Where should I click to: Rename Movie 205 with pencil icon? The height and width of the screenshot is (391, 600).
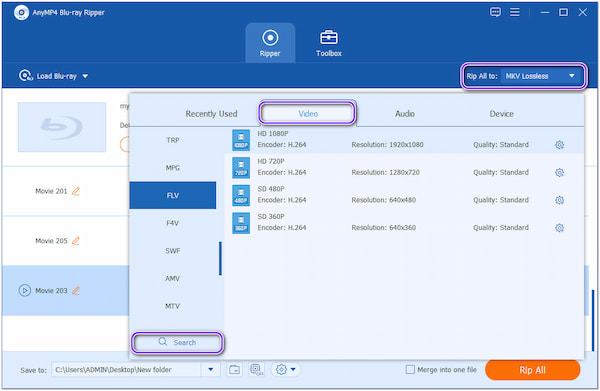tap(76, 241)
